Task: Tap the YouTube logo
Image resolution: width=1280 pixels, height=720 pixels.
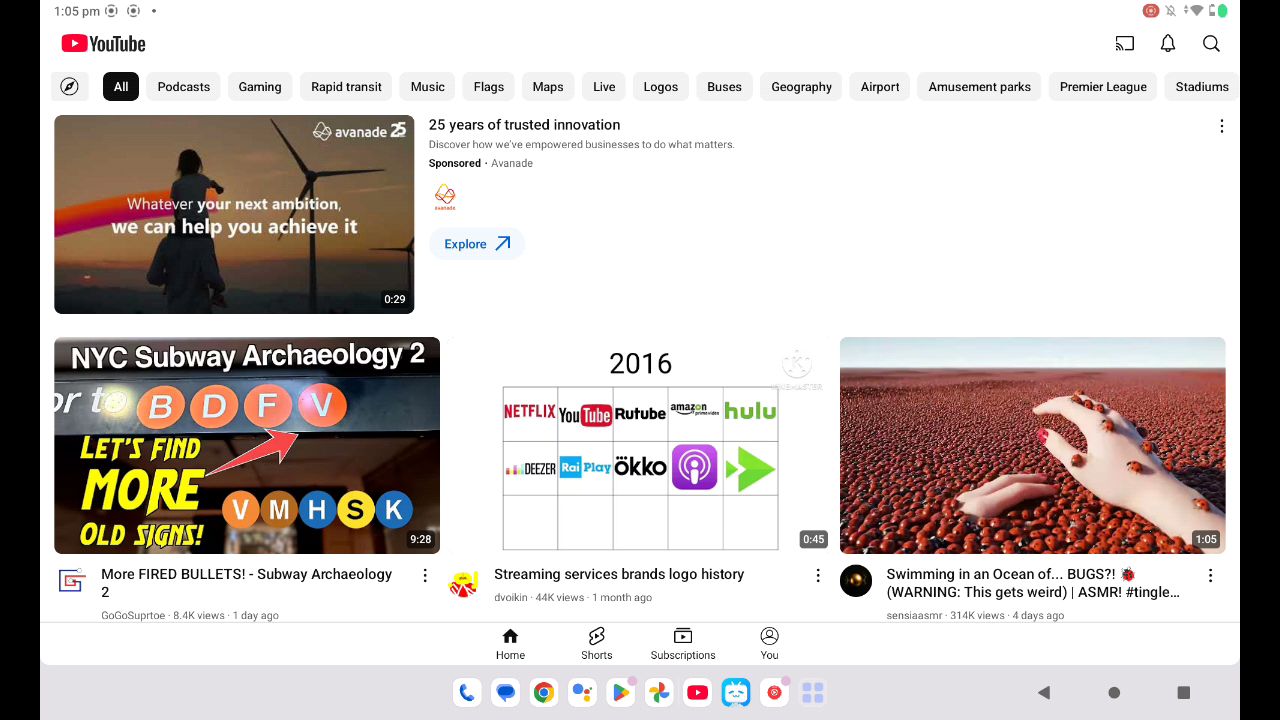Action: pos(104,44)
